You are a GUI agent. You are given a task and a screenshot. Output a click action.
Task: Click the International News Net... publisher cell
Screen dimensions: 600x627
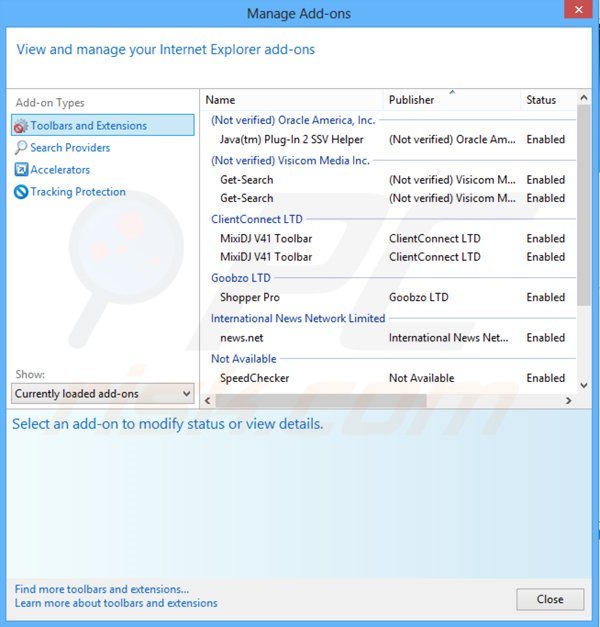[448, 337]
